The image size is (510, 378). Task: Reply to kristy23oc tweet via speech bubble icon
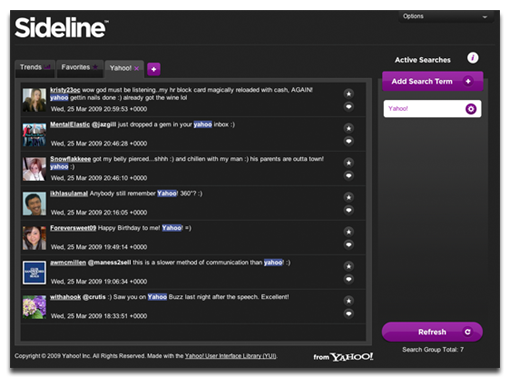tap(349, 107)
